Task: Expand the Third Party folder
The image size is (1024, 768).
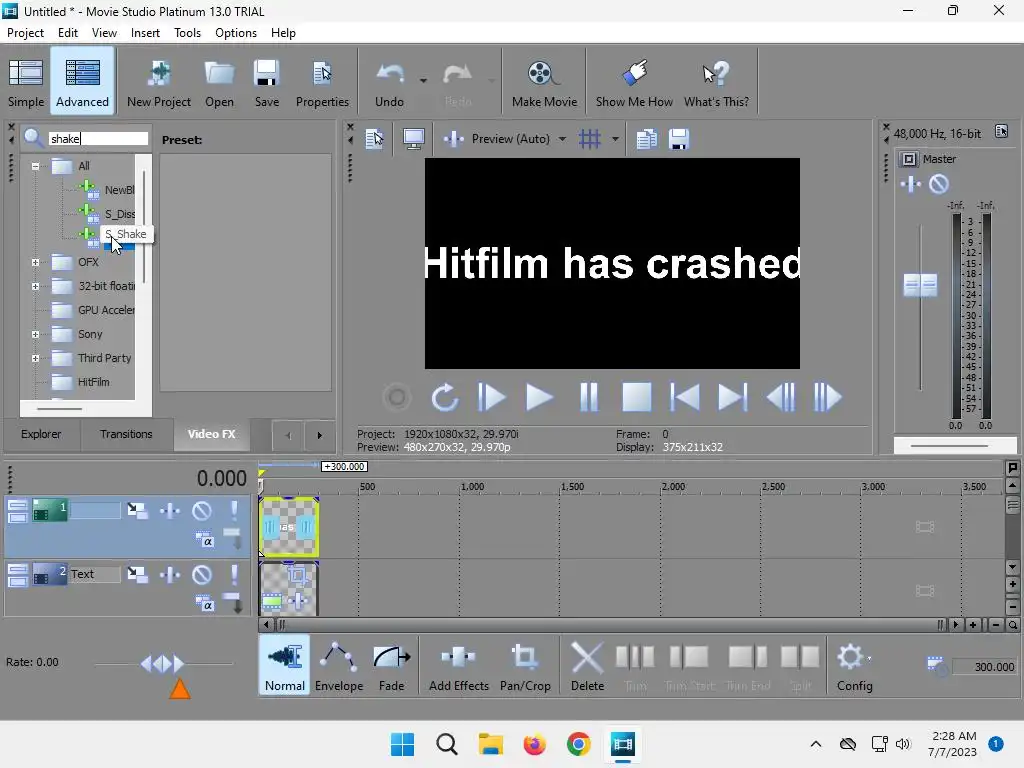Action: (x=35, y=358)
